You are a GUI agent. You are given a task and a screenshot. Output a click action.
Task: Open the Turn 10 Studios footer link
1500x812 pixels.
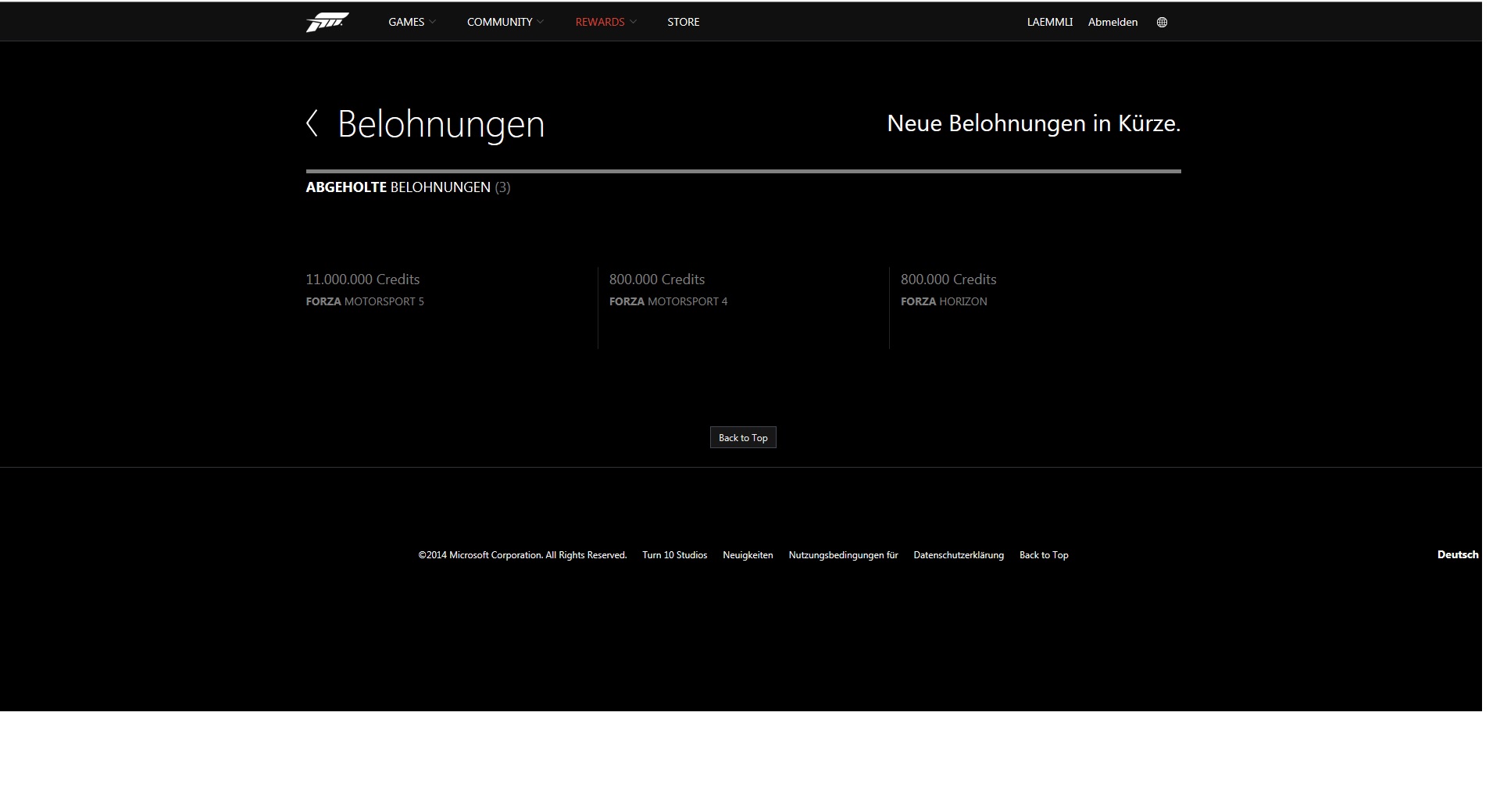coord(674,555)
